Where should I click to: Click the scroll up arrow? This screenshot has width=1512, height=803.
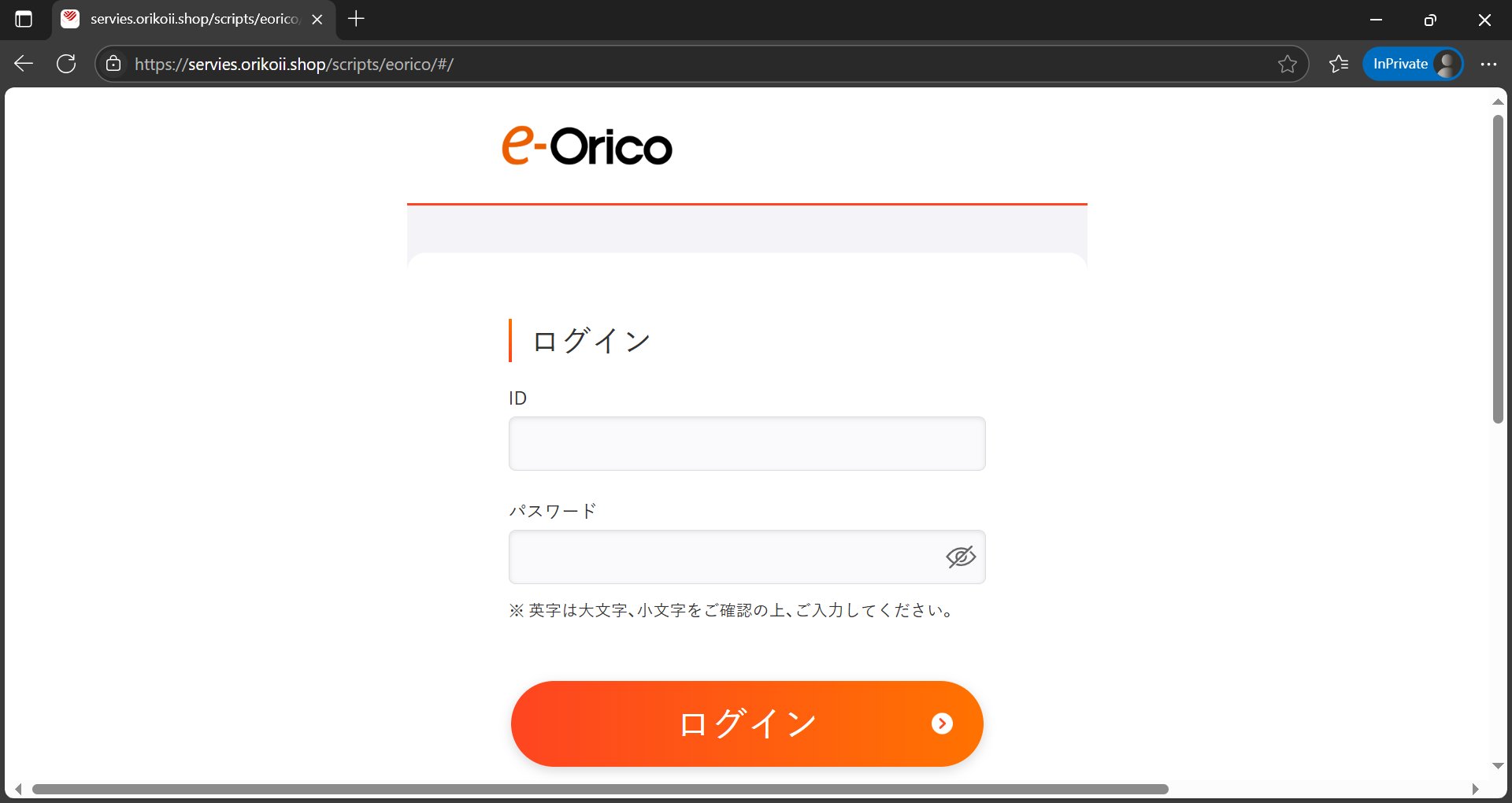click(x=1498, y=102)
